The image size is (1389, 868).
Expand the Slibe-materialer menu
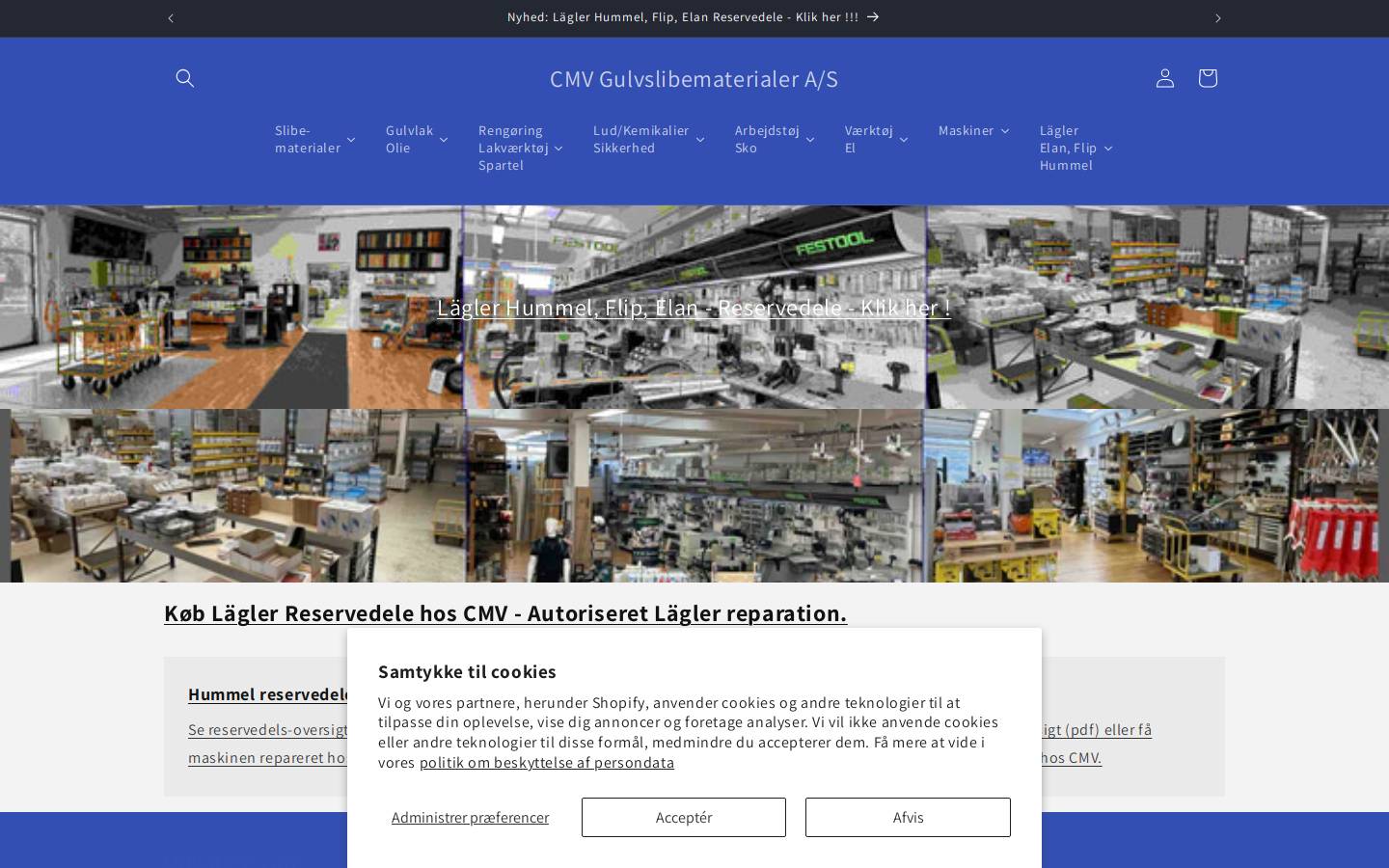(x=314, y=139)
